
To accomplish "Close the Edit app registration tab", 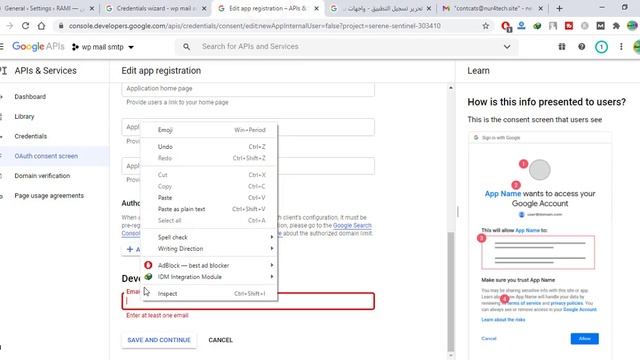I will click(x=316, y=8).
